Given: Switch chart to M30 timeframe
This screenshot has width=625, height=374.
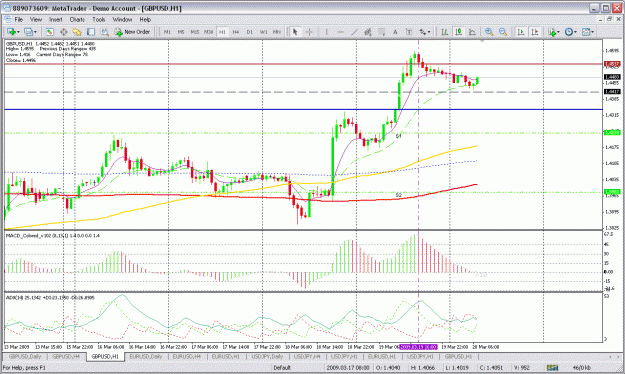Looking at the screenshot, I should [208, 32].
